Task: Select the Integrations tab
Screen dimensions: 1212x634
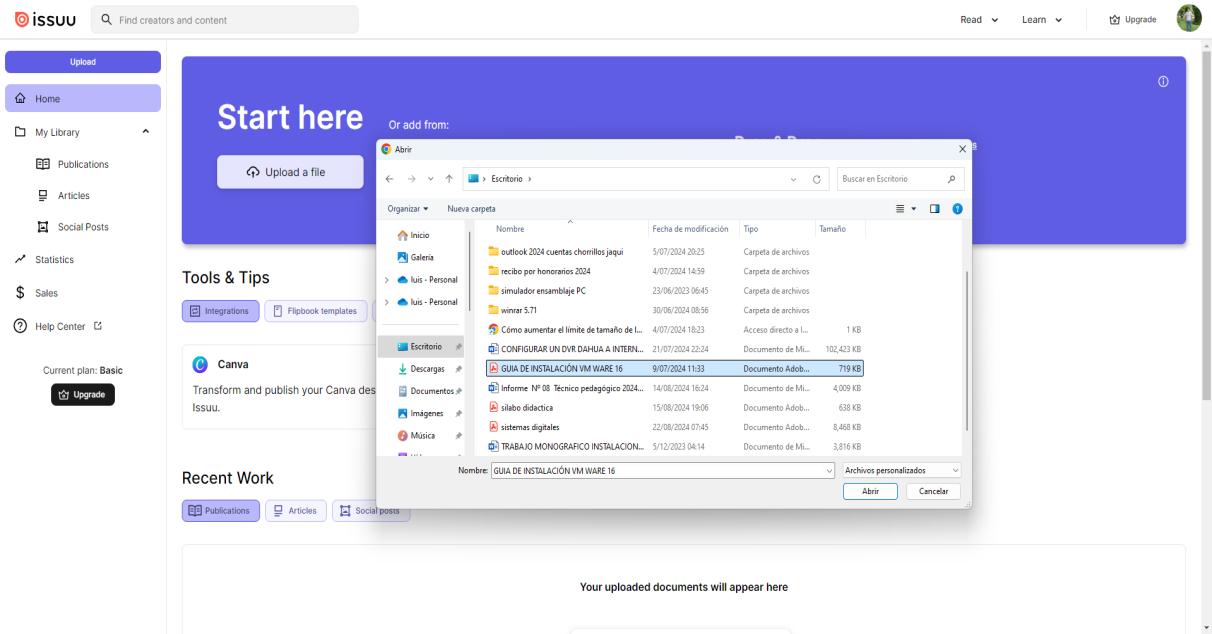Action: tap(221, 311)
